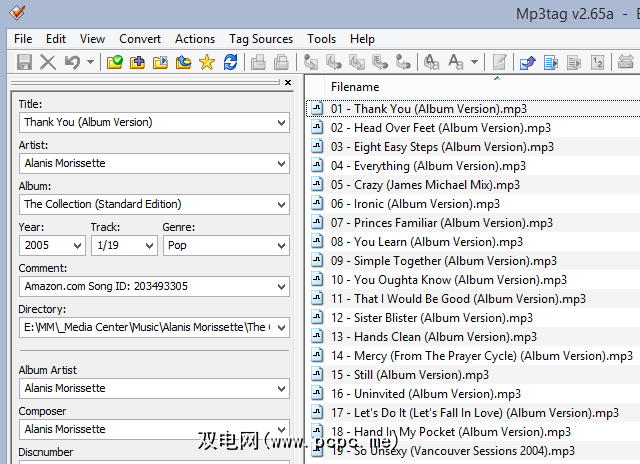Expand the Album field dropdown

(281, 204)
